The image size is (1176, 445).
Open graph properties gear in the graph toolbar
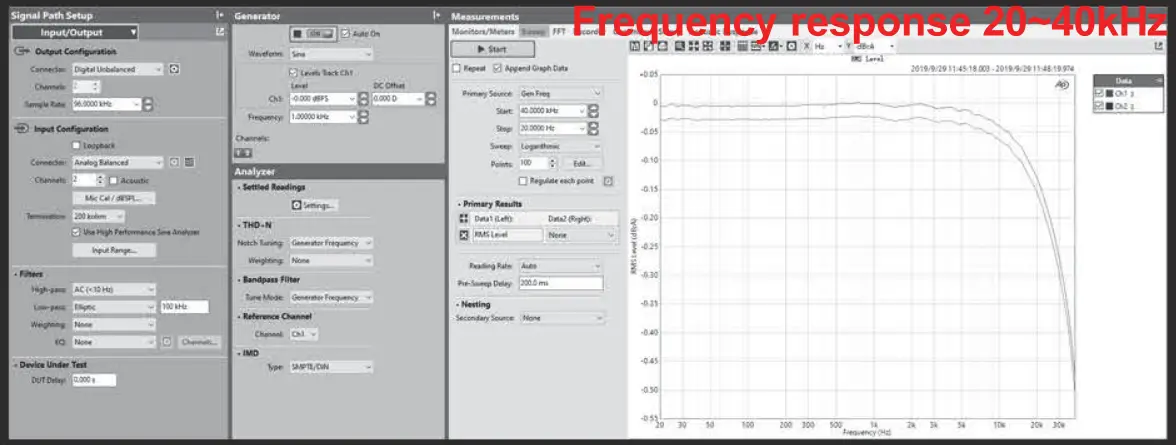coord(791,47)
